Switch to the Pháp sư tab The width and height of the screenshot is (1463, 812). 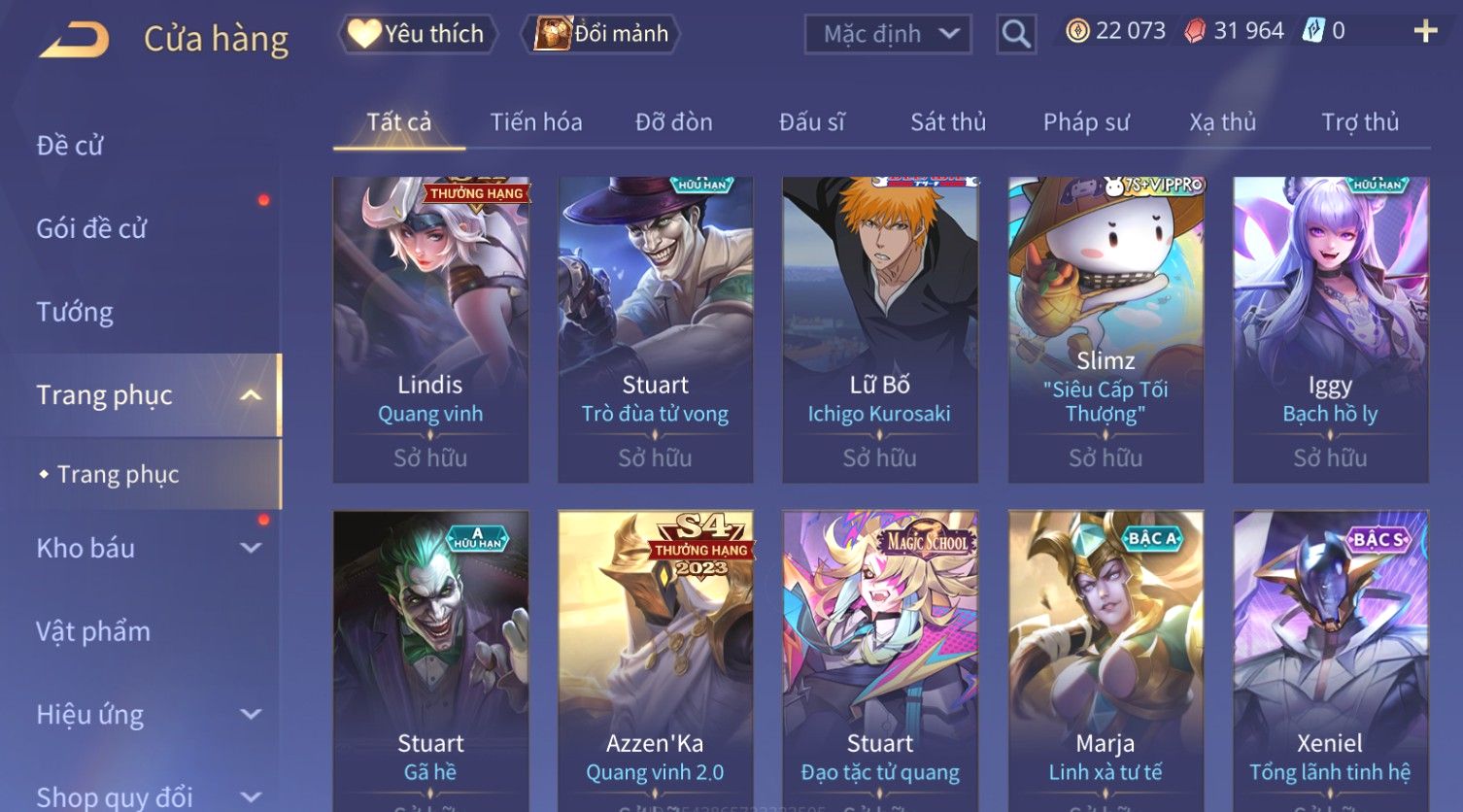[1086, 122]
